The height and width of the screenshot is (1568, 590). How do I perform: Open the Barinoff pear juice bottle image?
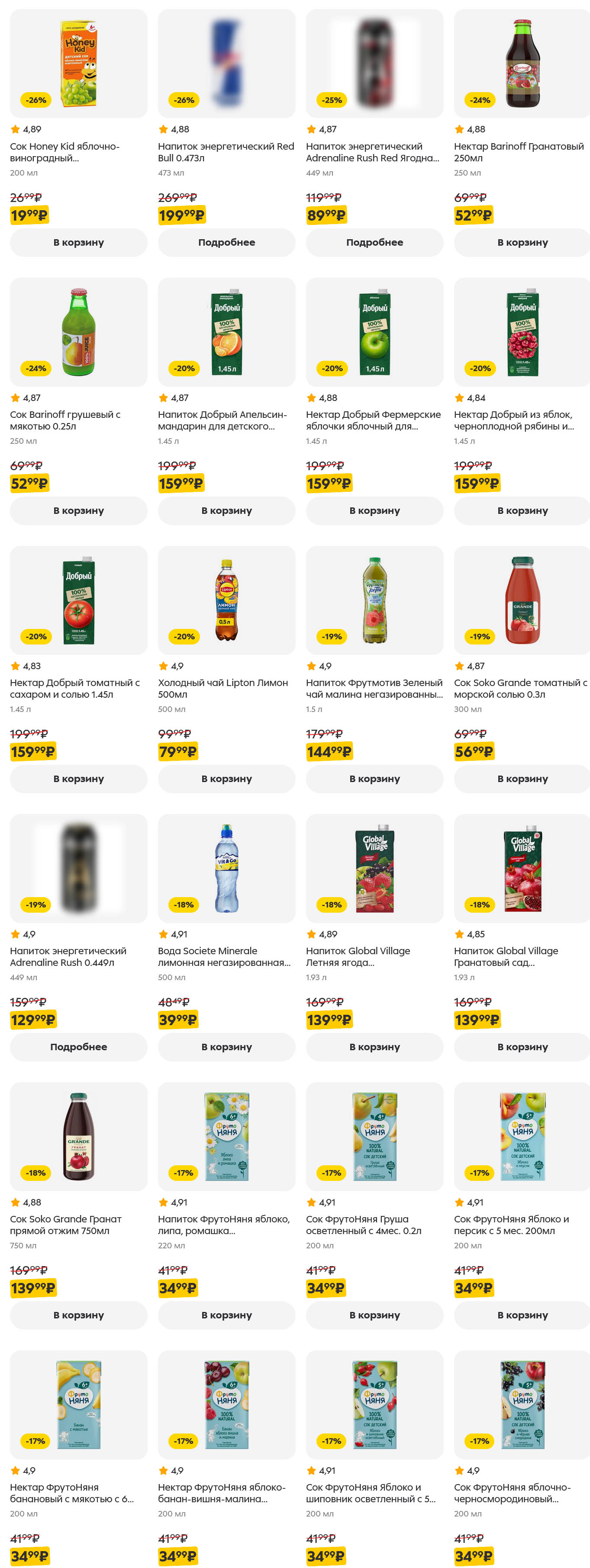coord(78,332)
